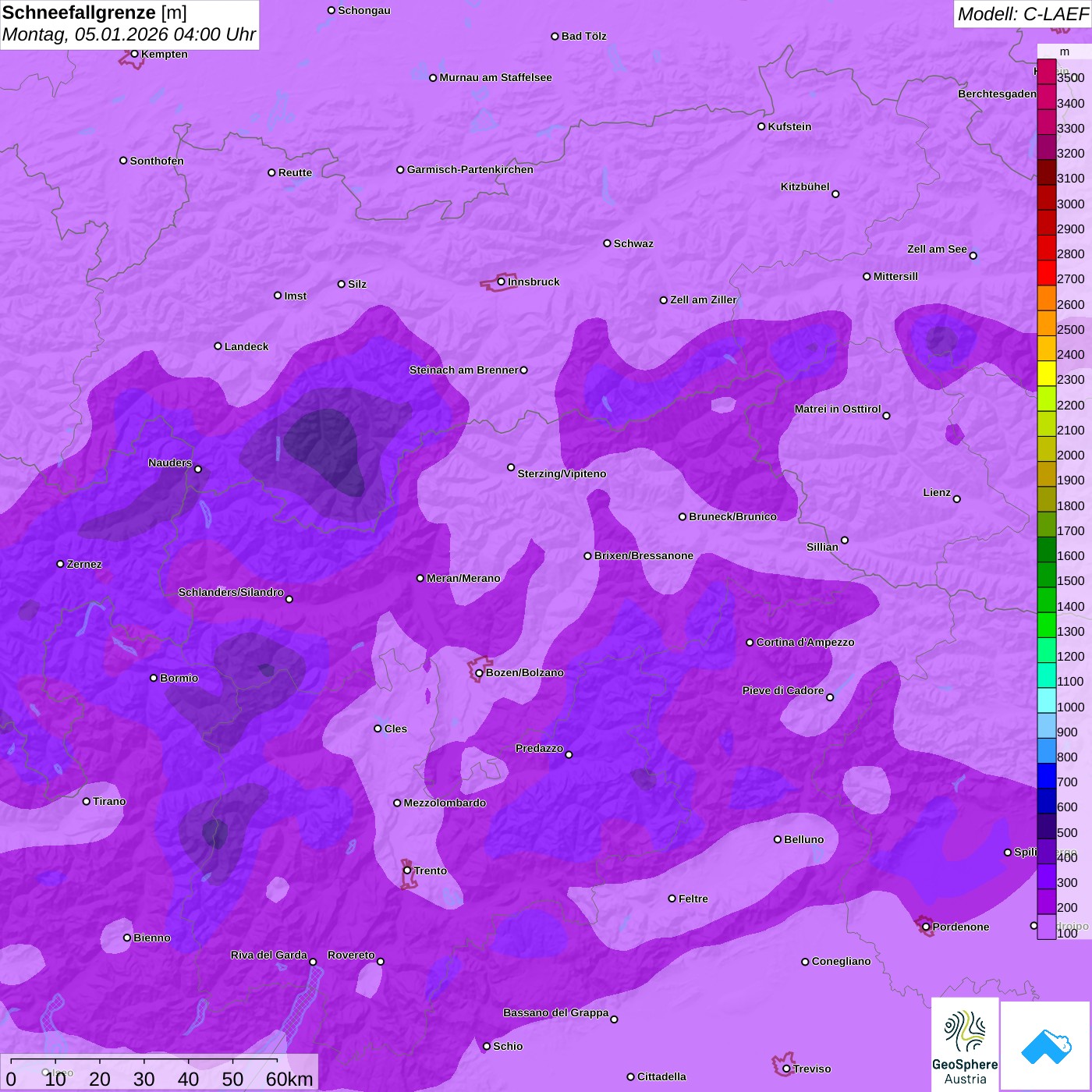1092x1092 pixels.
Task: Click the Feltre city label
Action: click(693, 899)
